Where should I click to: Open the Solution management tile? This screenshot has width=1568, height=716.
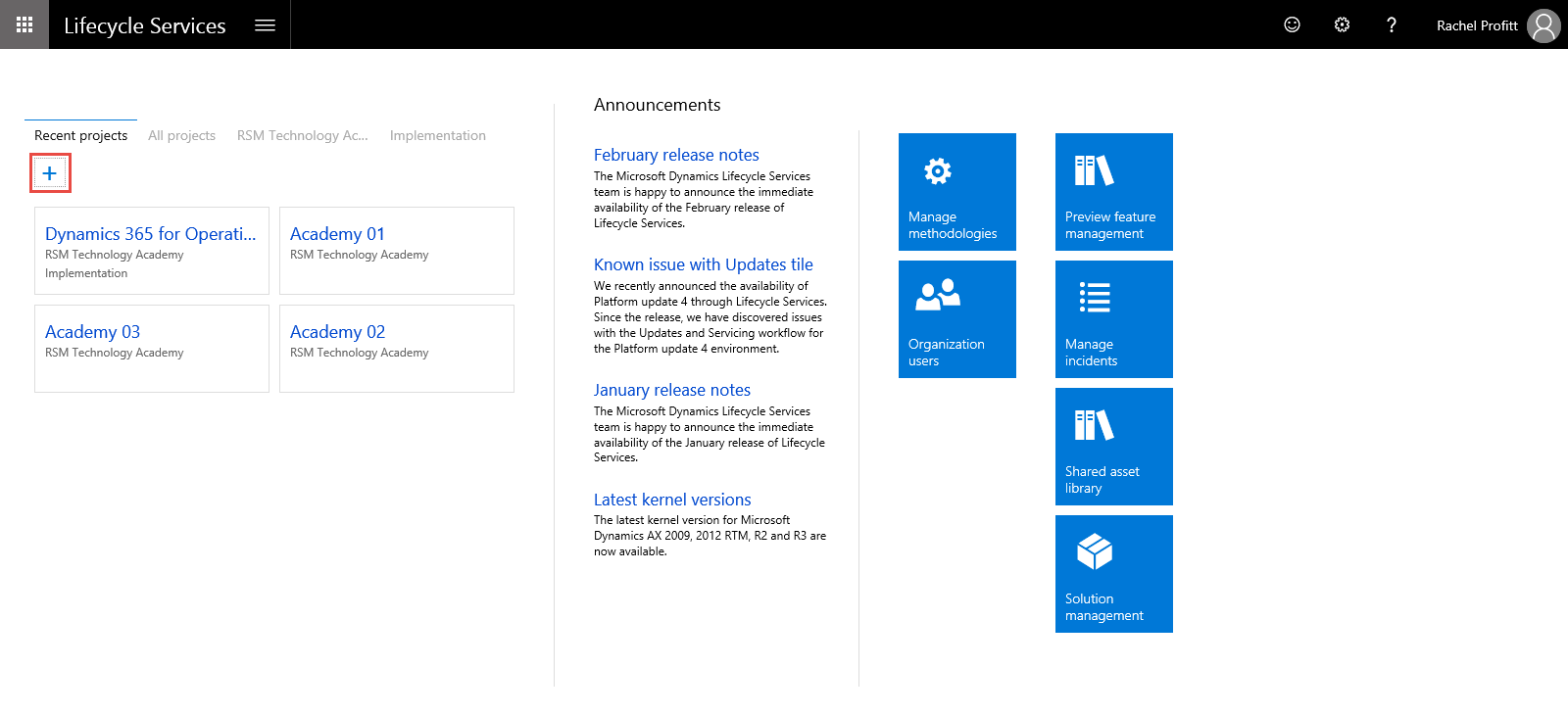pyautogui.click(x=1114, y=574)
